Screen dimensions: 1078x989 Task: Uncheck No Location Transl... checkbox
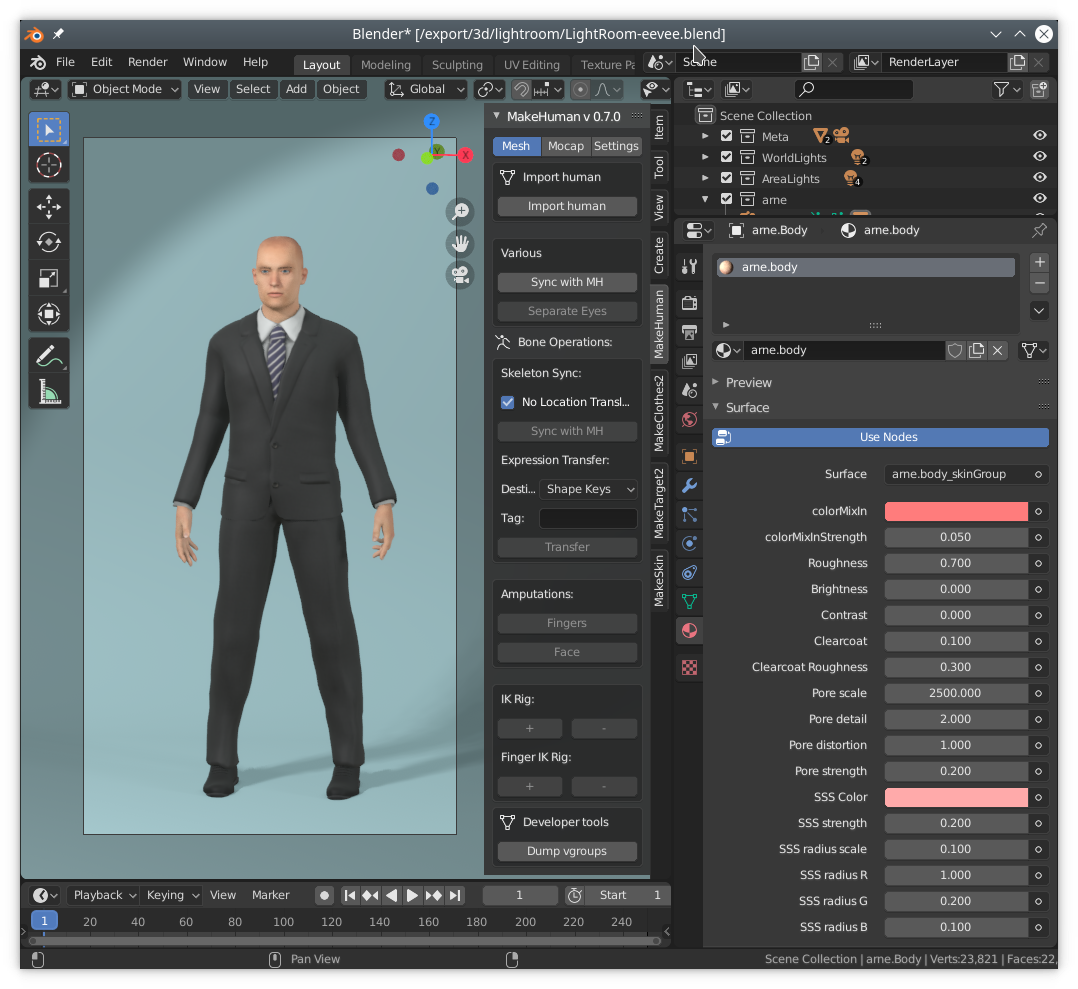click(x=507, y=402)
